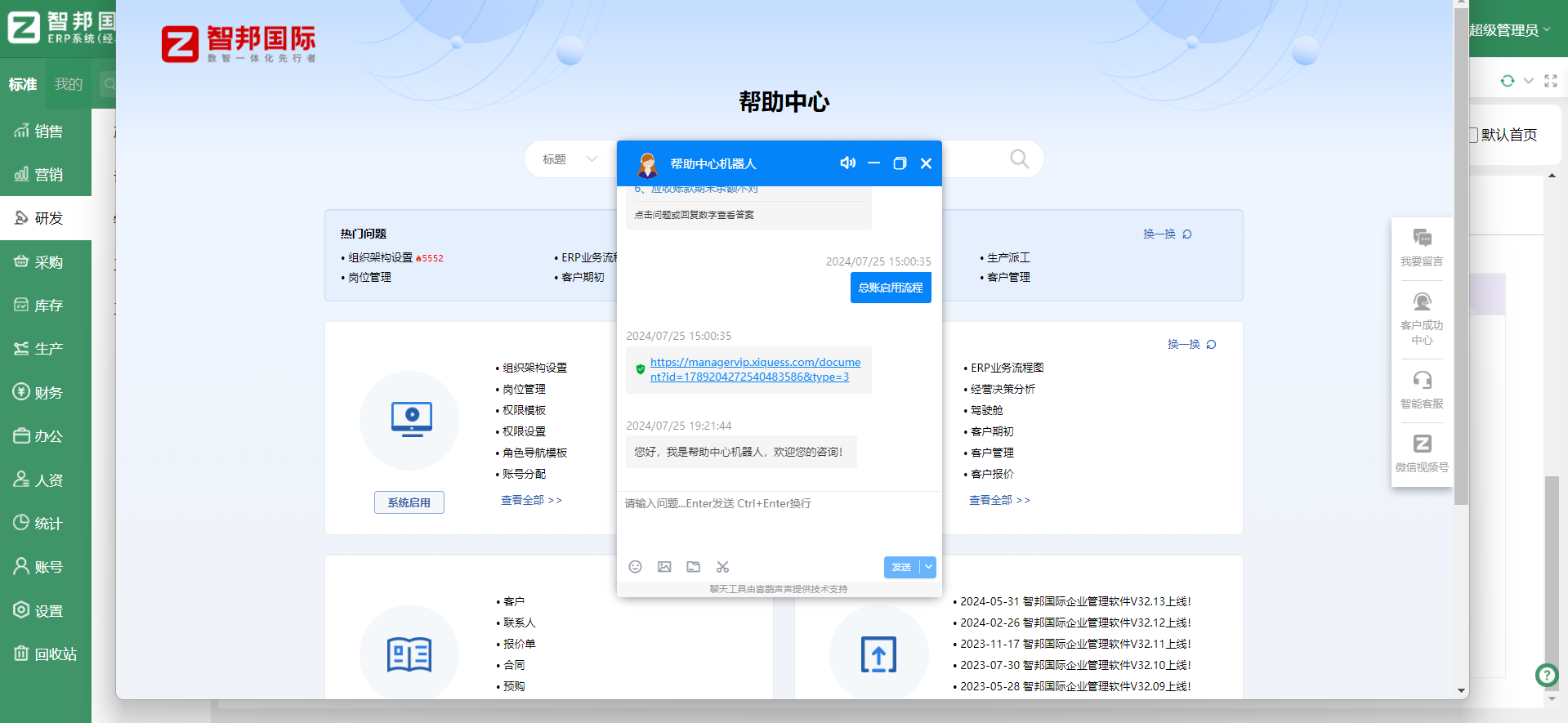Open the 标题 search type dropdown
Image resolution: width=1568 pixels, height=723 pixels.
(570, 159)
